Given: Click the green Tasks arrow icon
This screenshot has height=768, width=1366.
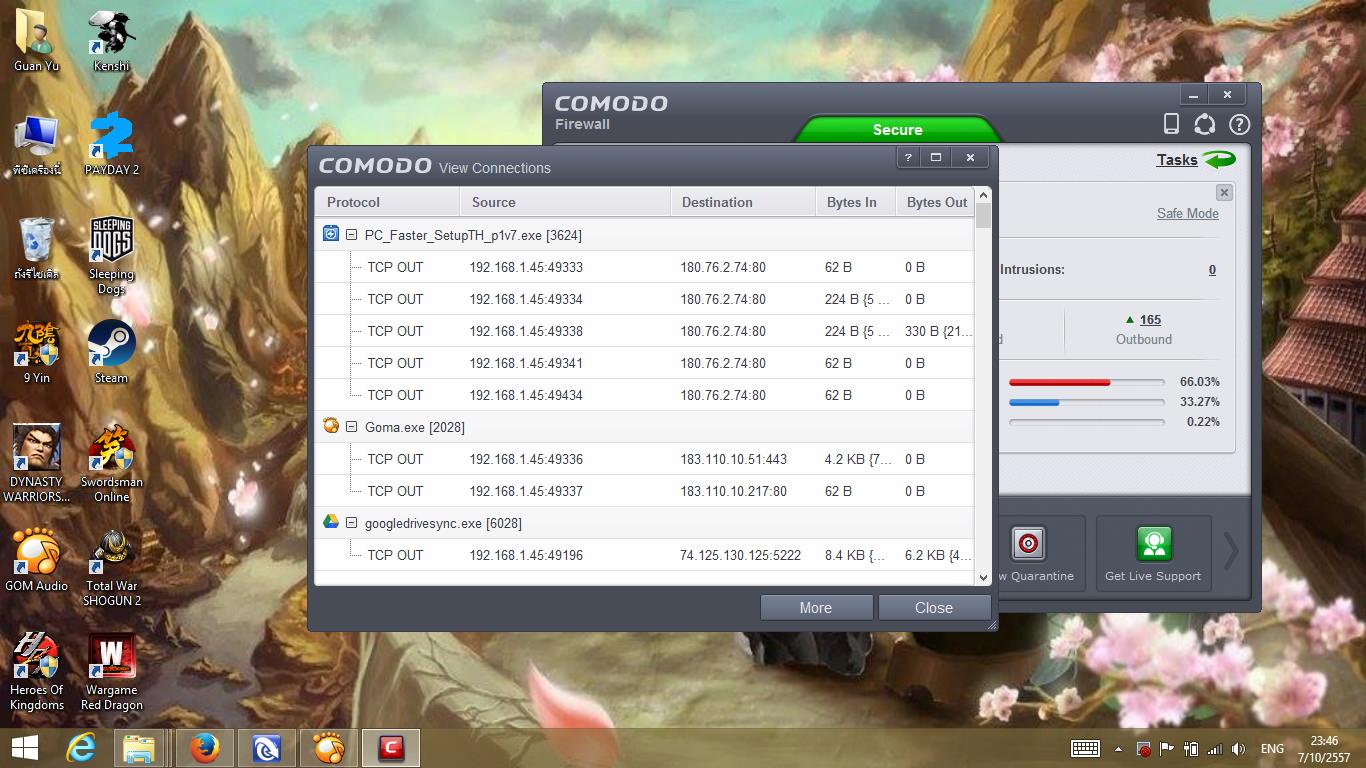Looking at the screenshot, I should (x=1219, y=160).
